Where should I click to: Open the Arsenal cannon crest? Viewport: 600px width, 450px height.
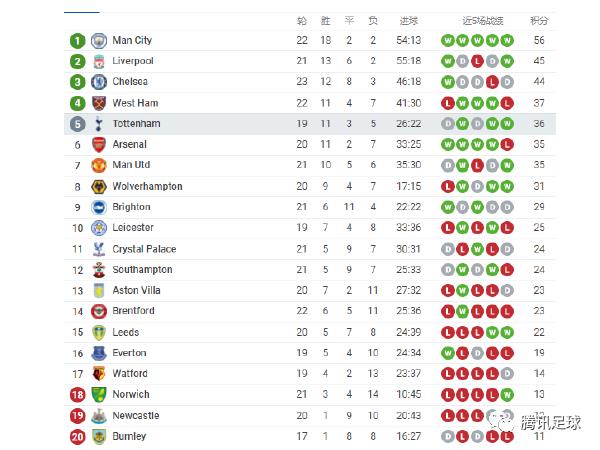(x=98, y=145)
